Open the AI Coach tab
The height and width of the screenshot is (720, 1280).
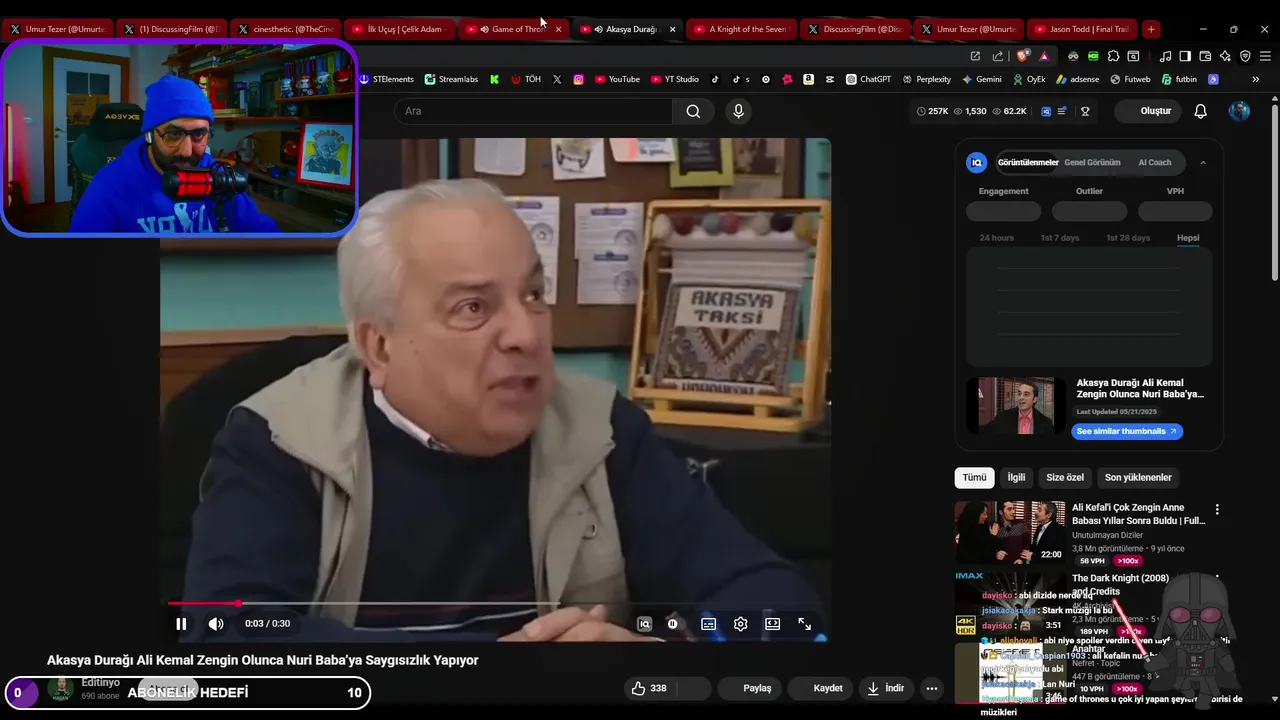coord(1155,162)
